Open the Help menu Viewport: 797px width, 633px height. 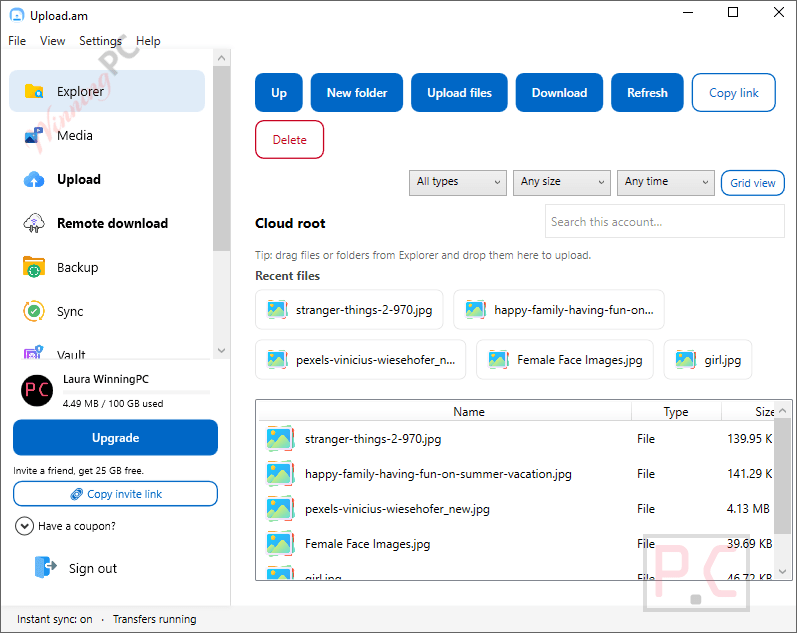[148, 41]
